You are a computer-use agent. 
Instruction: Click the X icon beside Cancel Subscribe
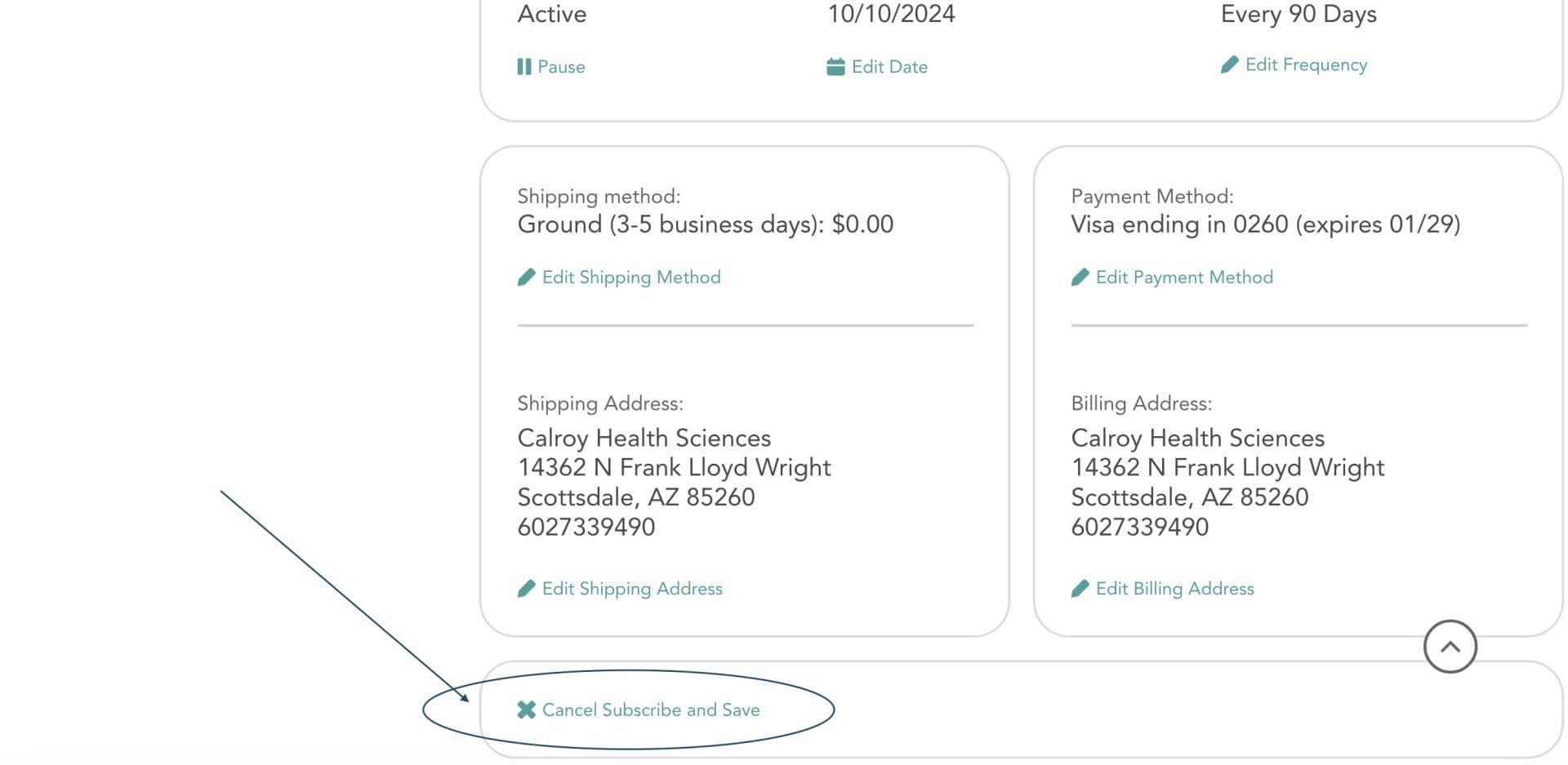(527, 710)
